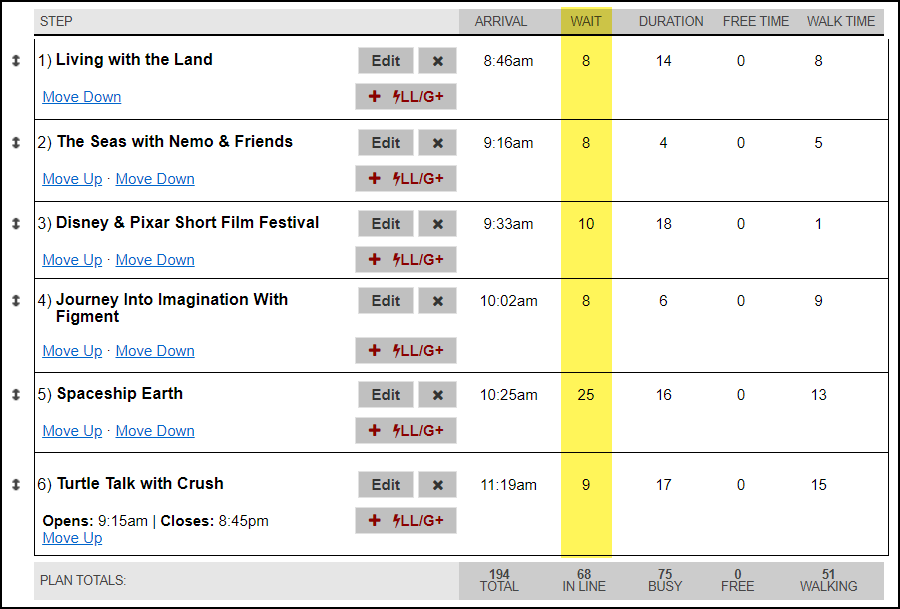Click the 51 WALKING total
This screenshot has width=900, height=609.
tap(828, 580)
